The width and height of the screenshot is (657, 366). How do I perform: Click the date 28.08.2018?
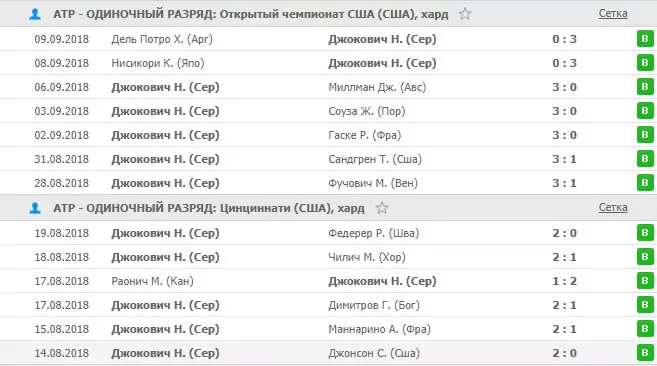coord(62,183)
